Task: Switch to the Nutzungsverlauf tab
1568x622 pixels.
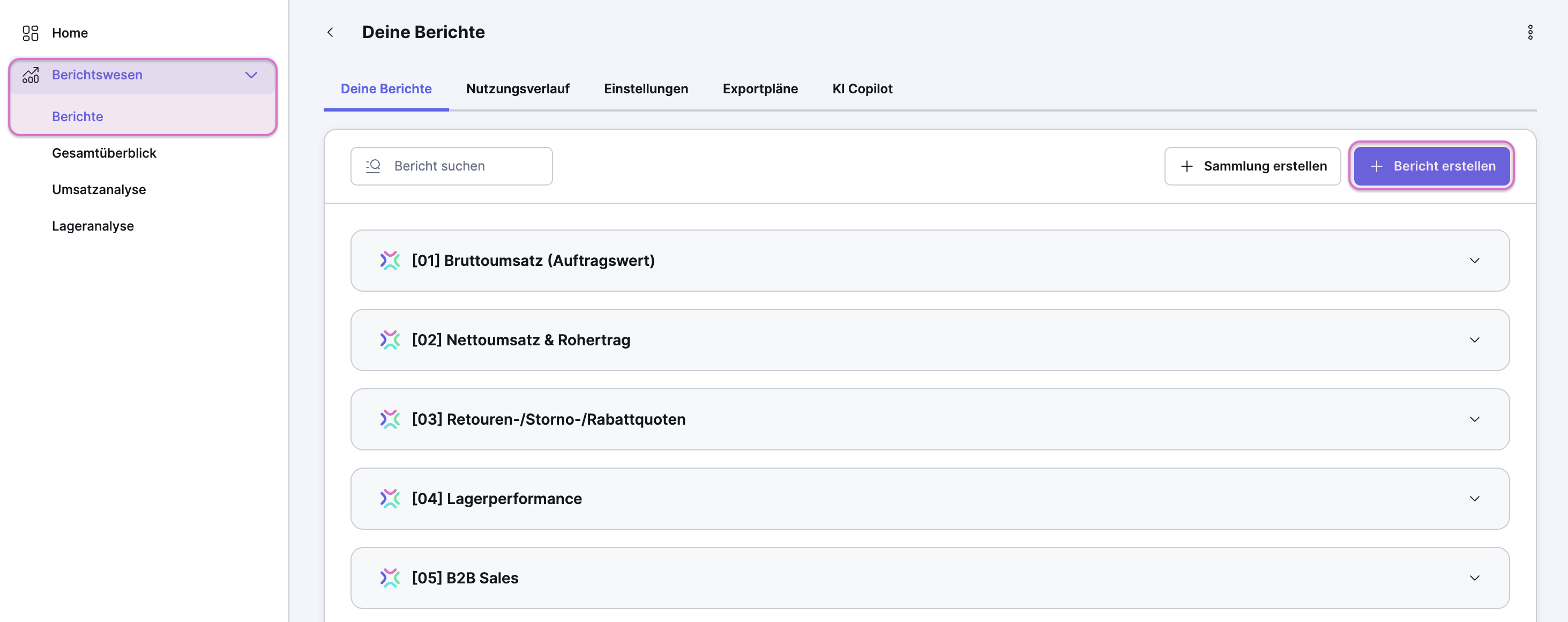Action: pyautogui.click(x=517, y=89)
